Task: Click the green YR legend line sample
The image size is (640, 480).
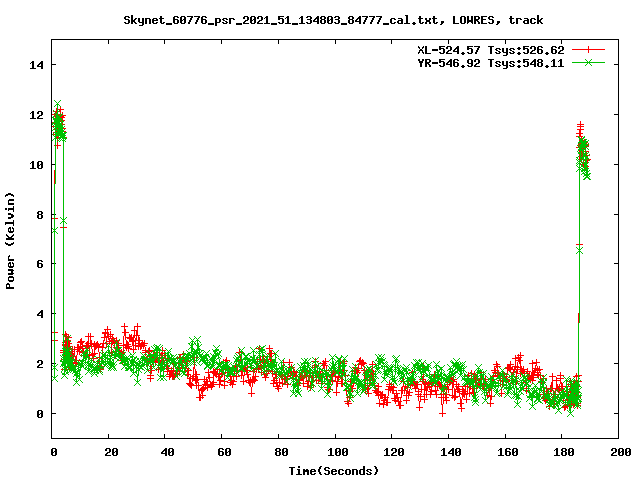Action: pos(588,62)
